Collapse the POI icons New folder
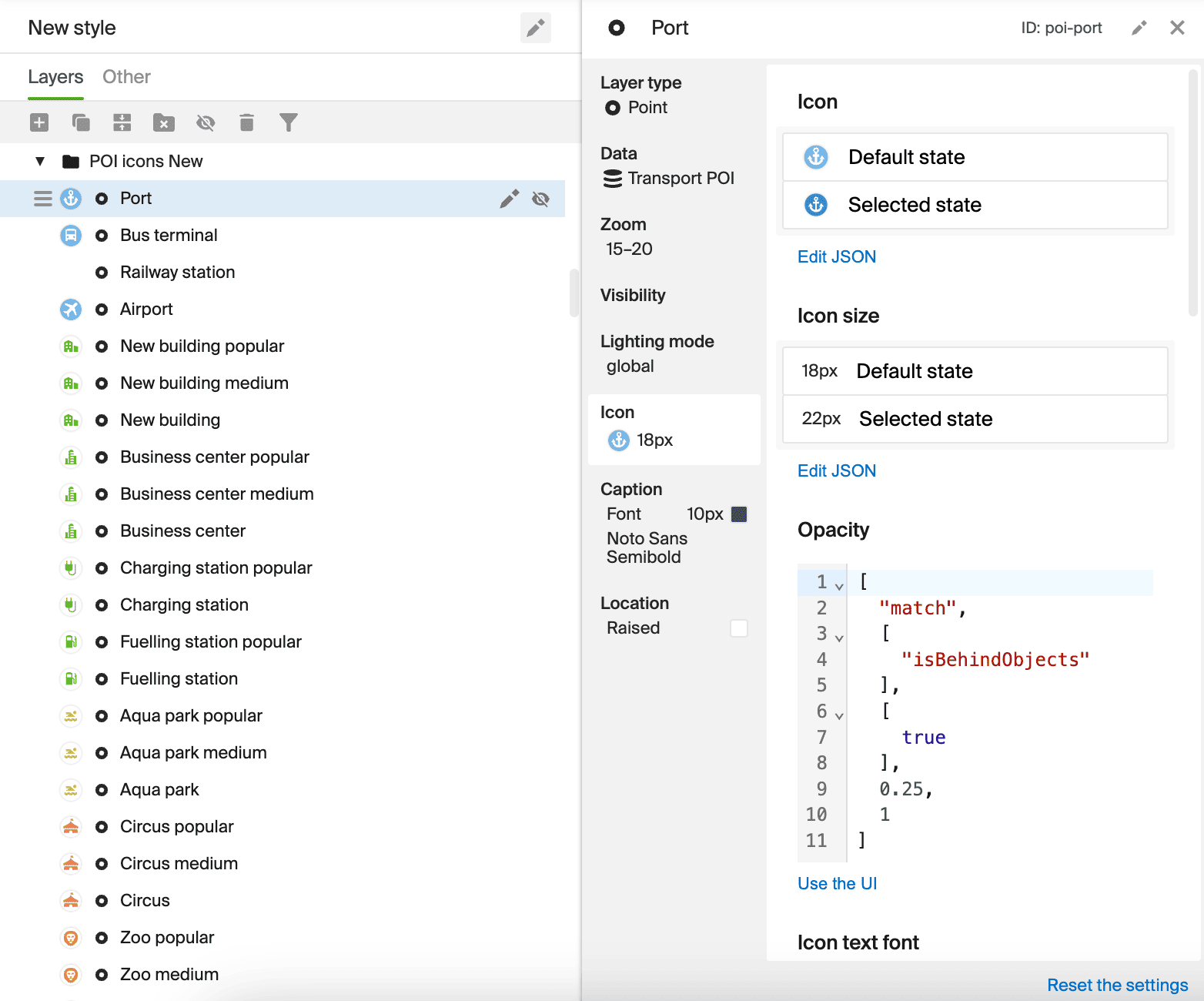This screenshot has width=1204, height=1001. [x=40, y=162]
